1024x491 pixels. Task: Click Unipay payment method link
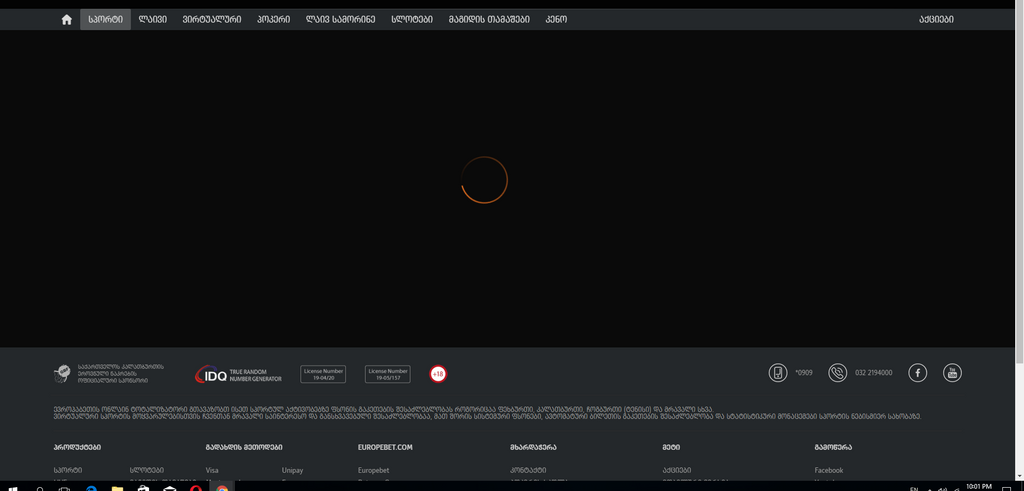click(293, 470)
